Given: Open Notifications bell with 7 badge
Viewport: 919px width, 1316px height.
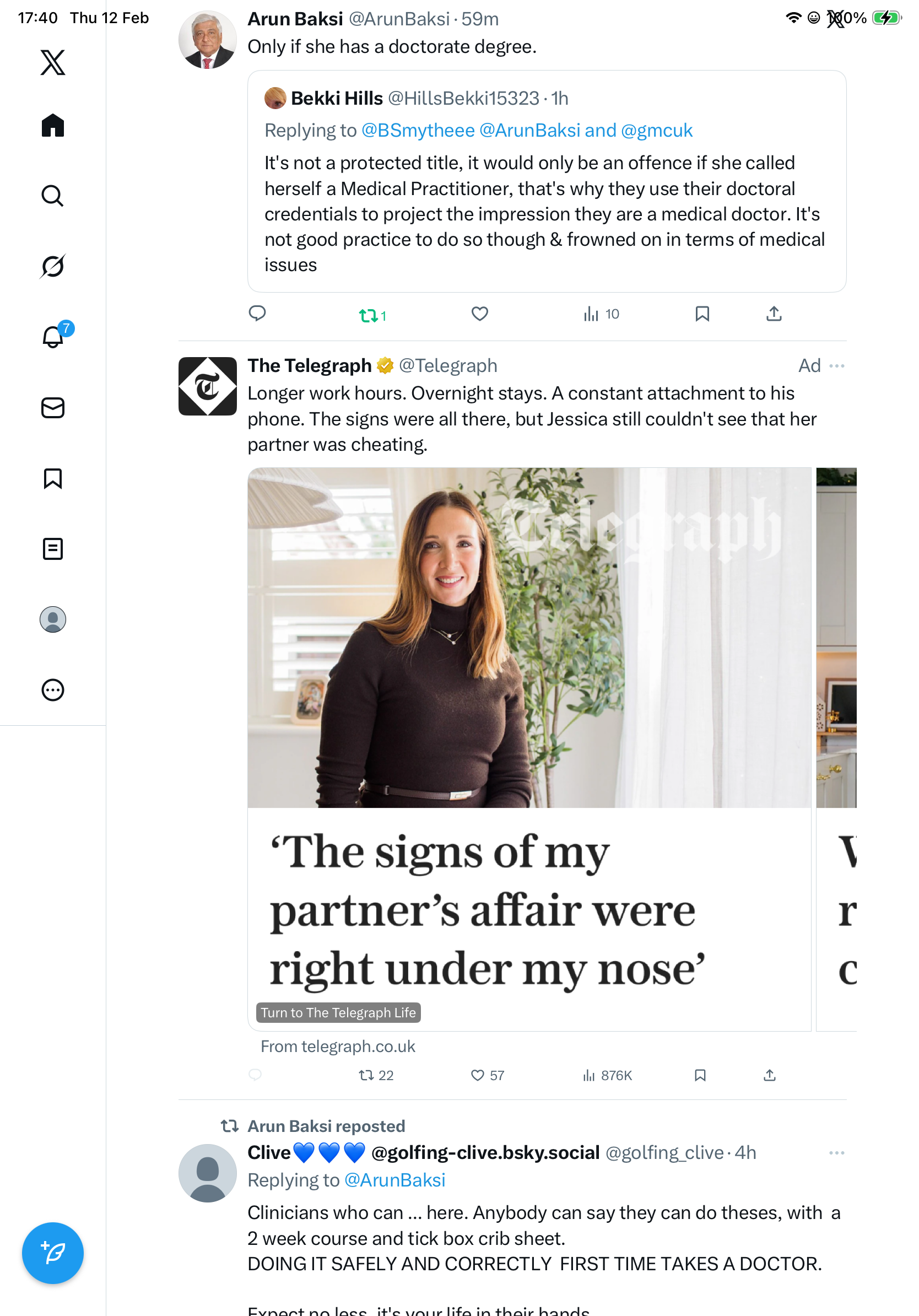Looking at the screenshot, I should 53,337.
